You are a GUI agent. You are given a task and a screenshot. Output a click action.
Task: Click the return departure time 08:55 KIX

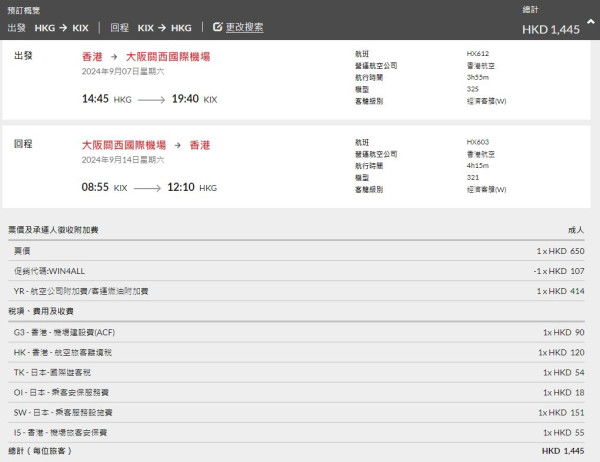[x=104, y=188]
